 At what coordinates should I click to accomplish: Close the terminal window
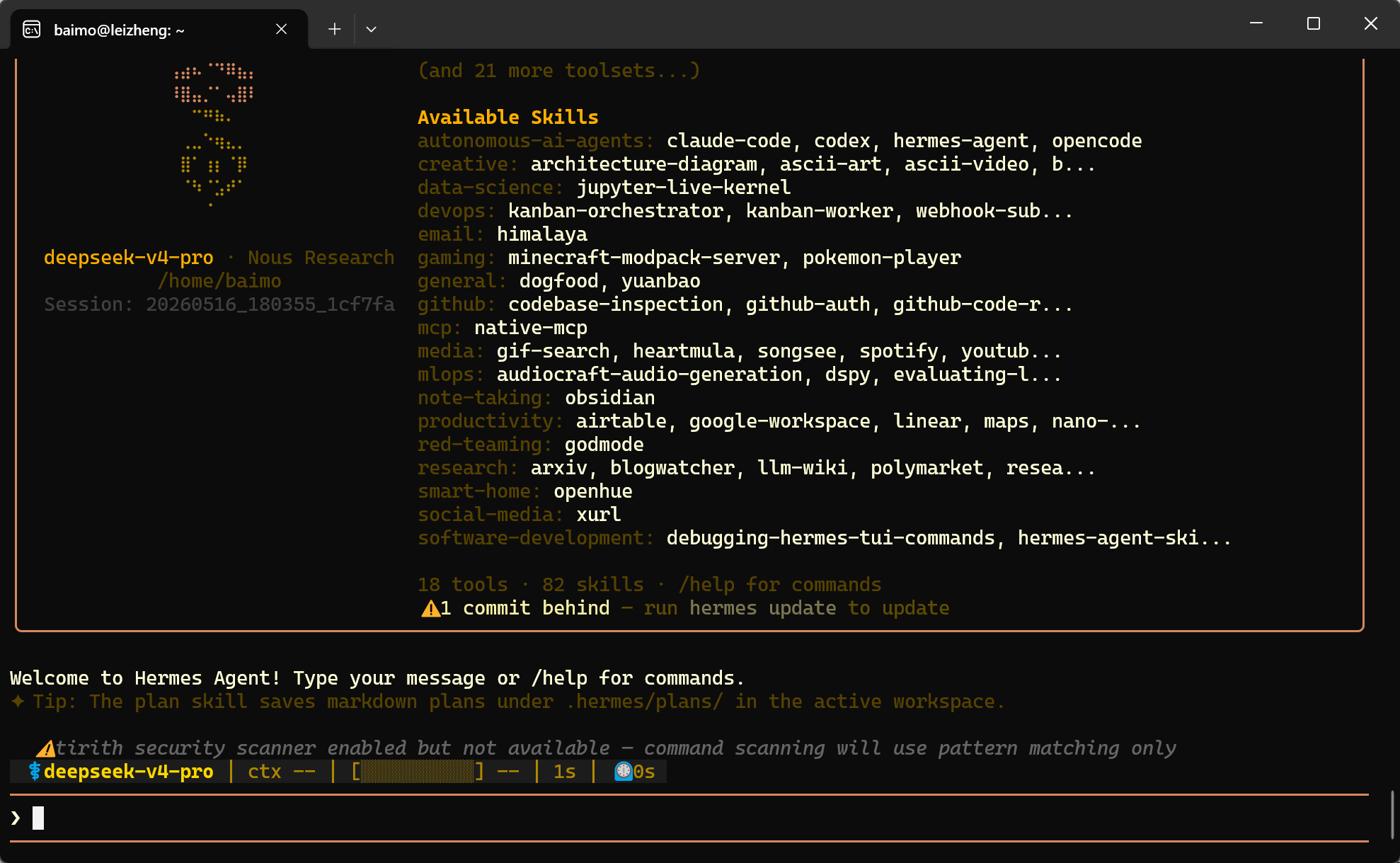point(1370,23)
